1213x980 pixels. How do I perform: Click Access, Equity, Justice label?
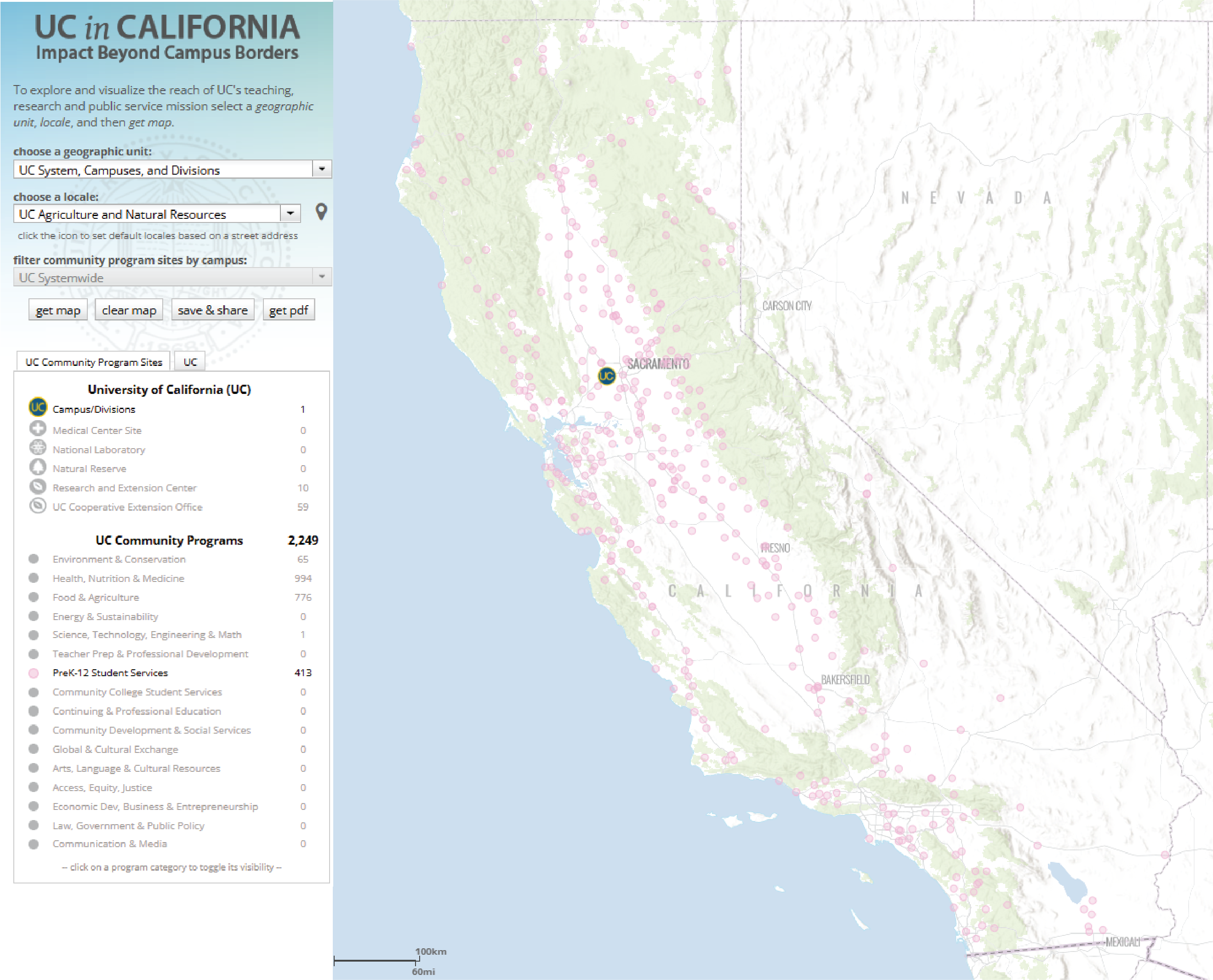coord(102,787)
